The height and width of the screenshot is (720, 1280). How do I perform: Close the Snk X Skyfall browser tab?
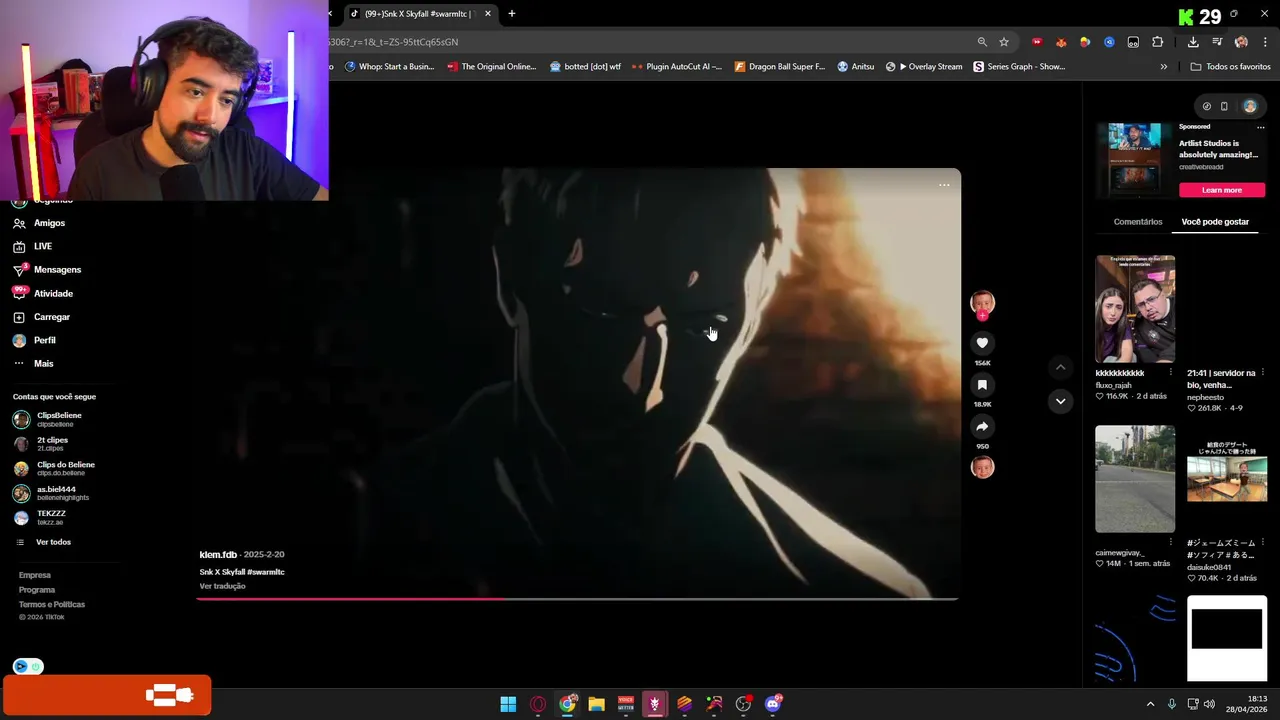tap(488, 14)
